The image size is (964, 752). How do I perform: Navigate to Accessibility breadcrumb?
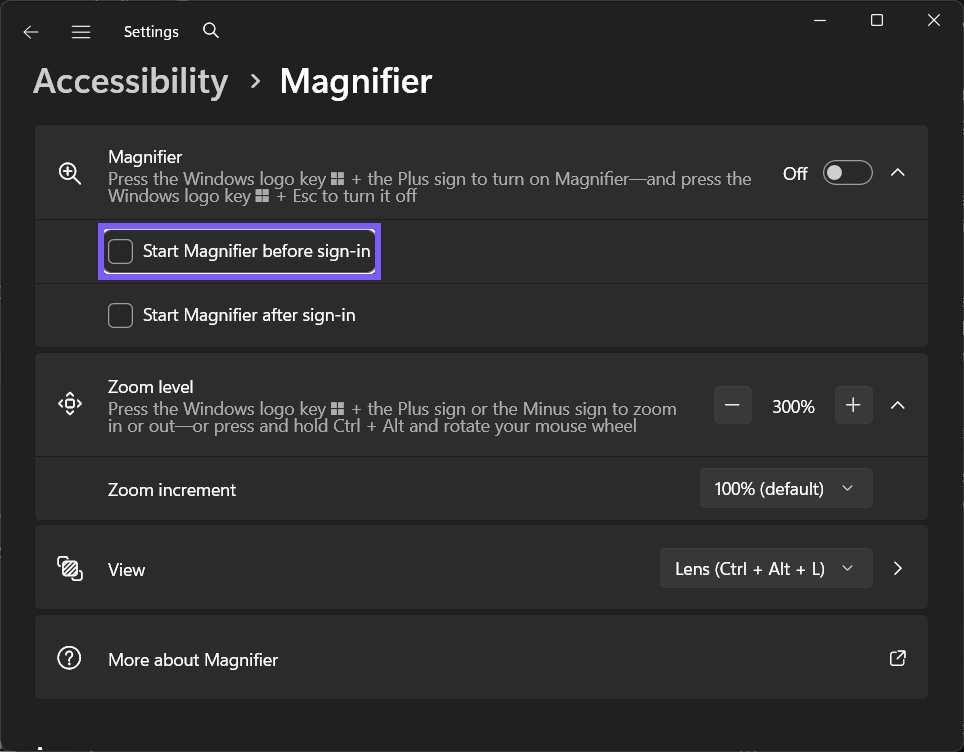(130, 82)
